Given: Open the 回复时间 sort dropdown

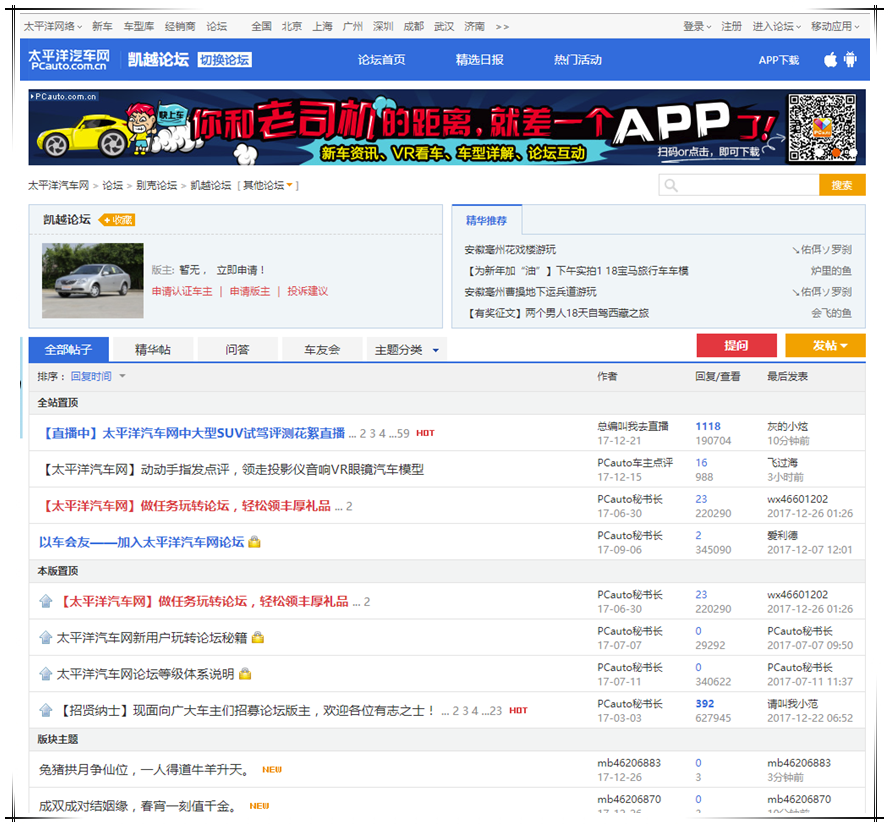Looking at the screenshot, I should pos(98,376).
